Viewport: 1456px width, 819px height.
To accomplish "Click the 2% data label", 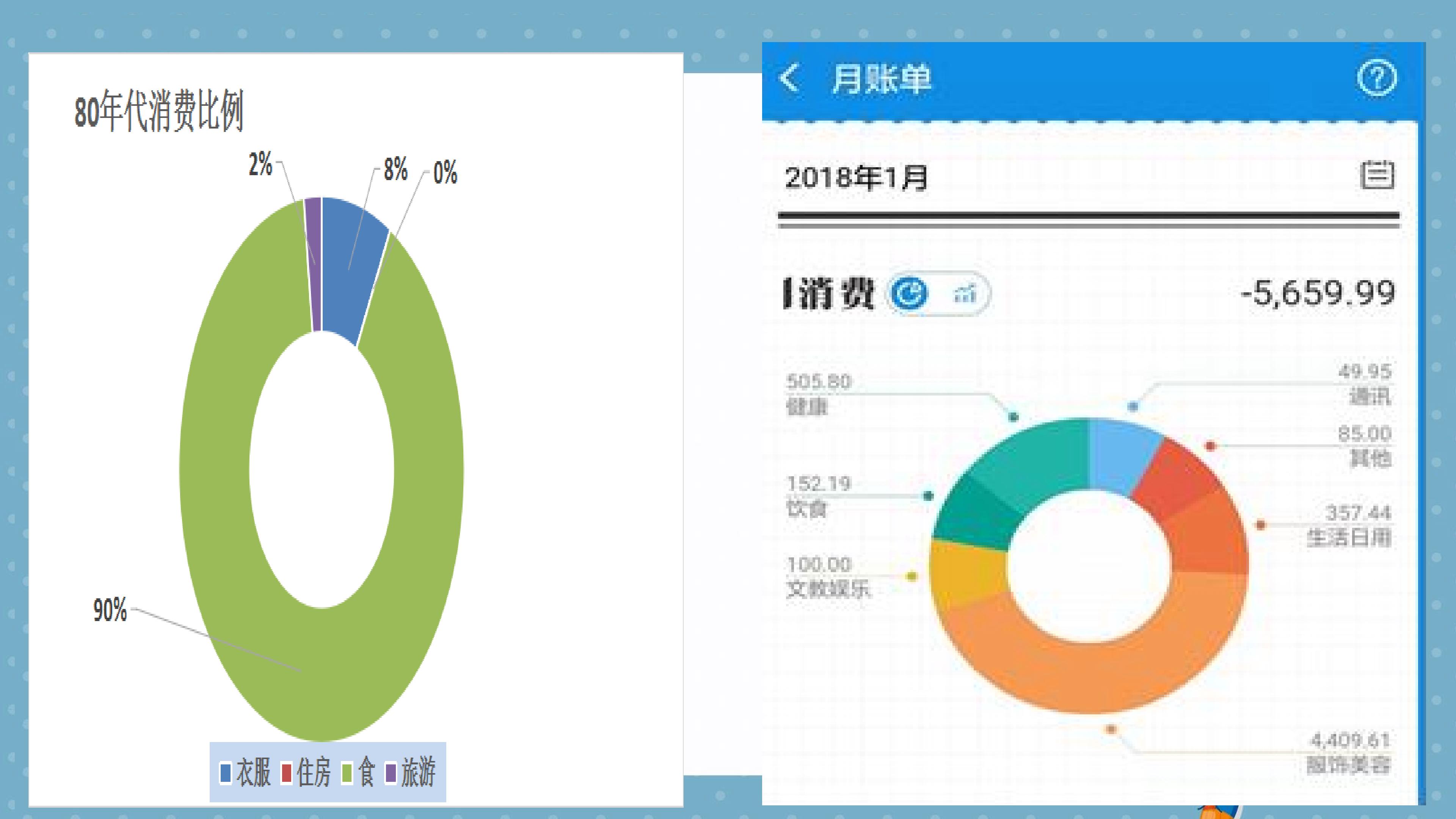I will point(260,165).
